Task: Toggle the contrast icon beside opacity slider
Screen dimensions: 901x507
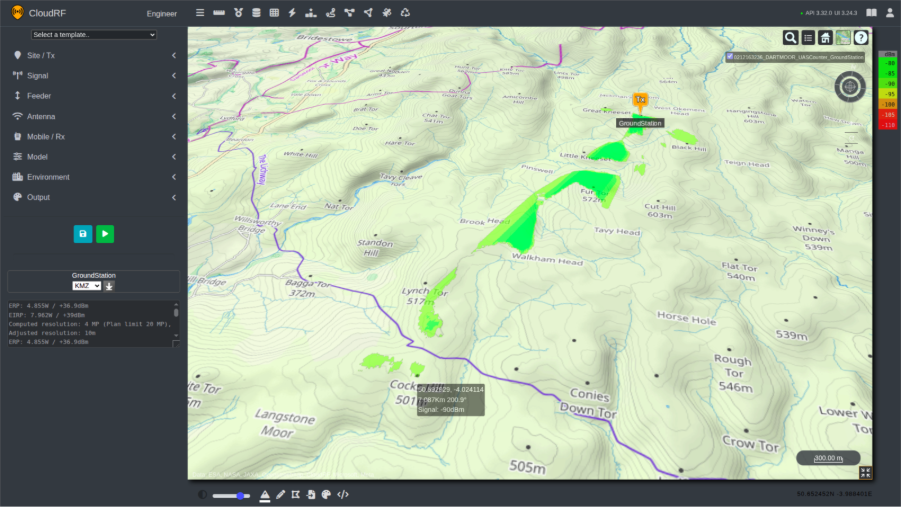Action: (x=203, y=495)
